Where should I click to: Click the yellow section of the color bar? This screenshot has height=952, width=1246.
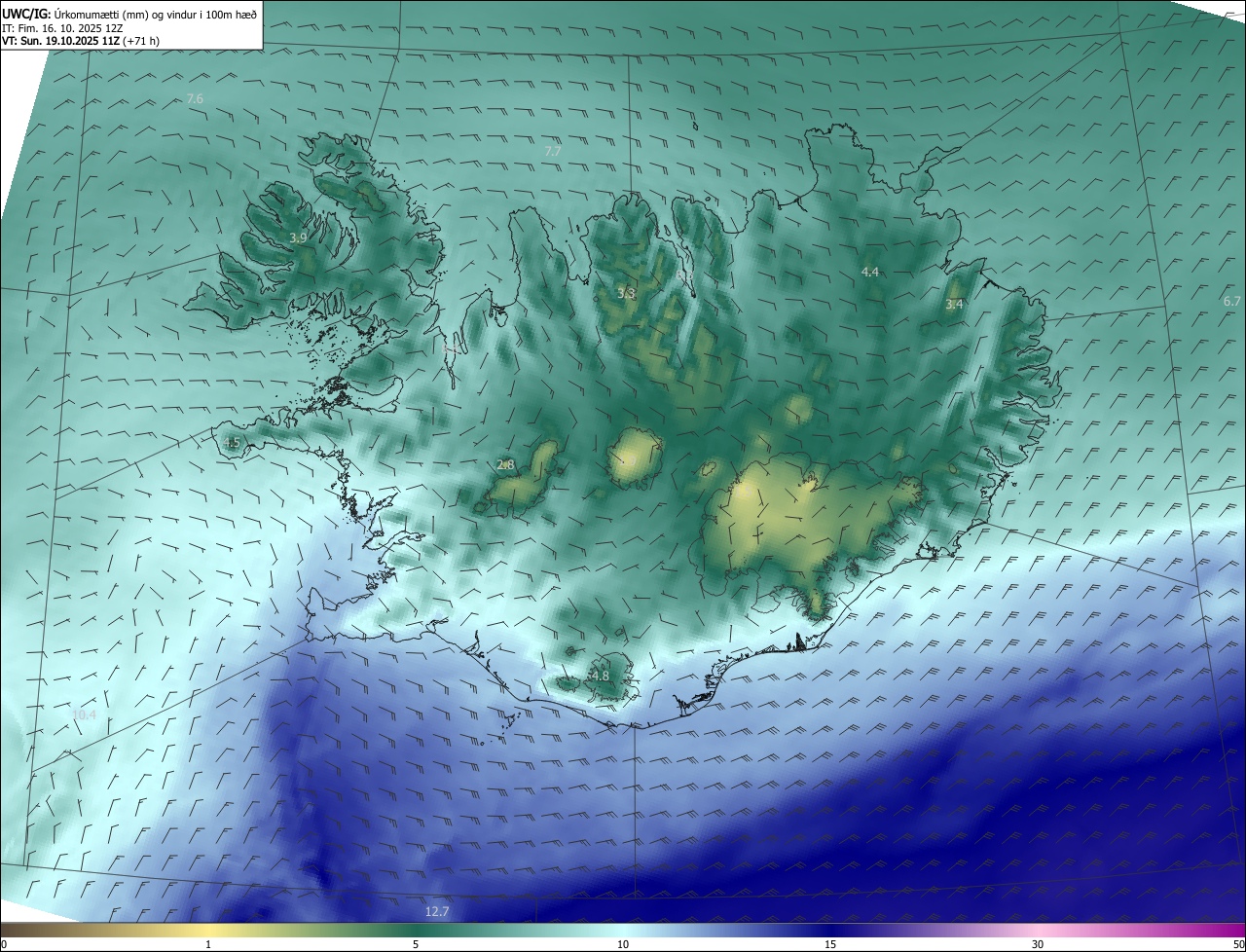pos(208,930)
